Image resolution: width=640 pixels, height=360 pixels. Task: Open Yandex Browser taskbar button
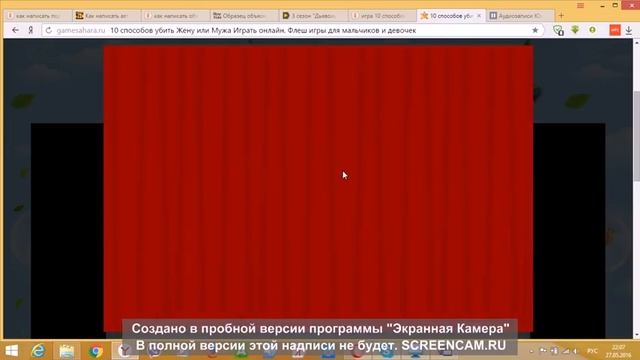pos(124,351)
